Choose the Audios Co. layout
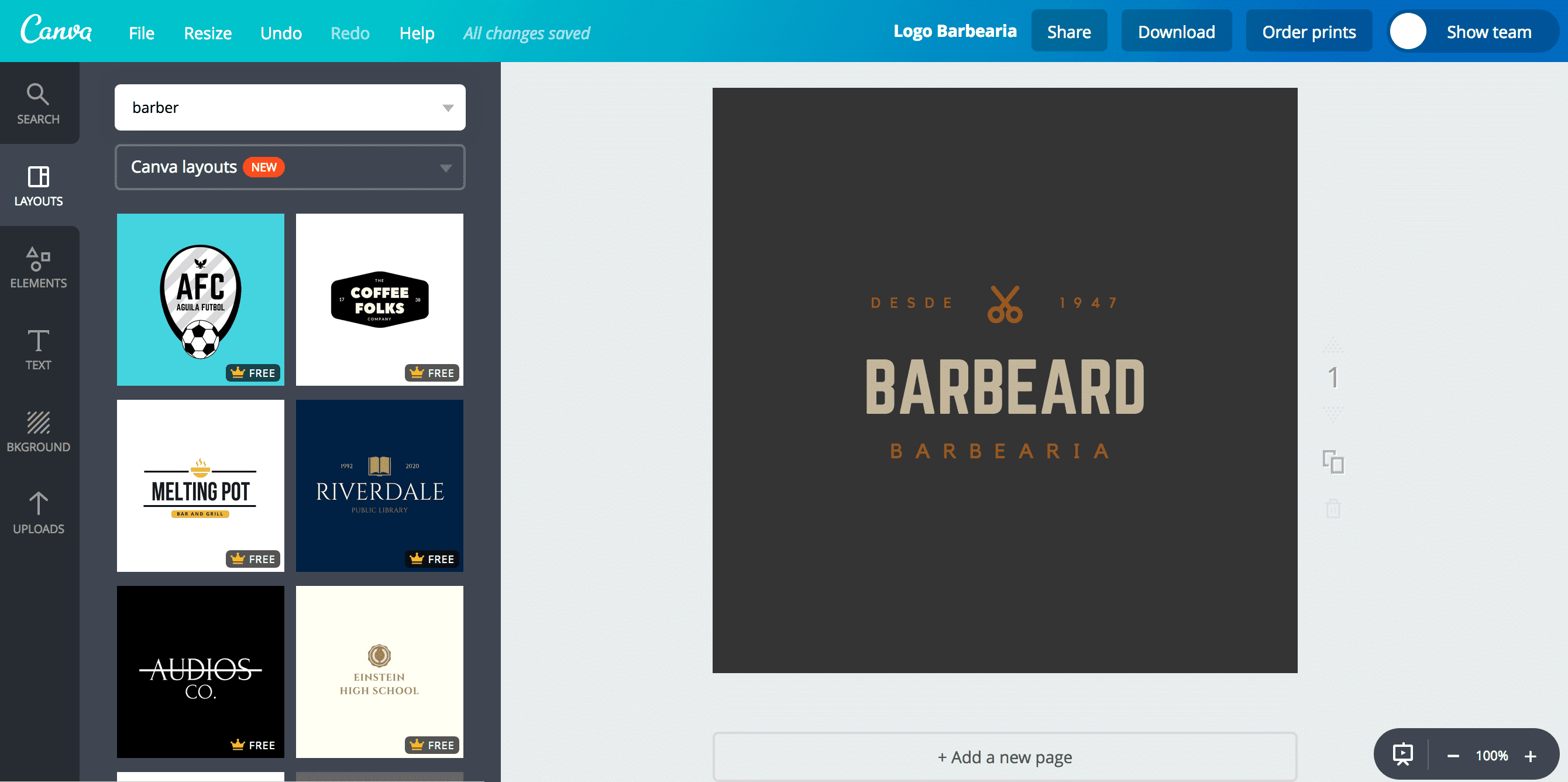 coord(200,672)
